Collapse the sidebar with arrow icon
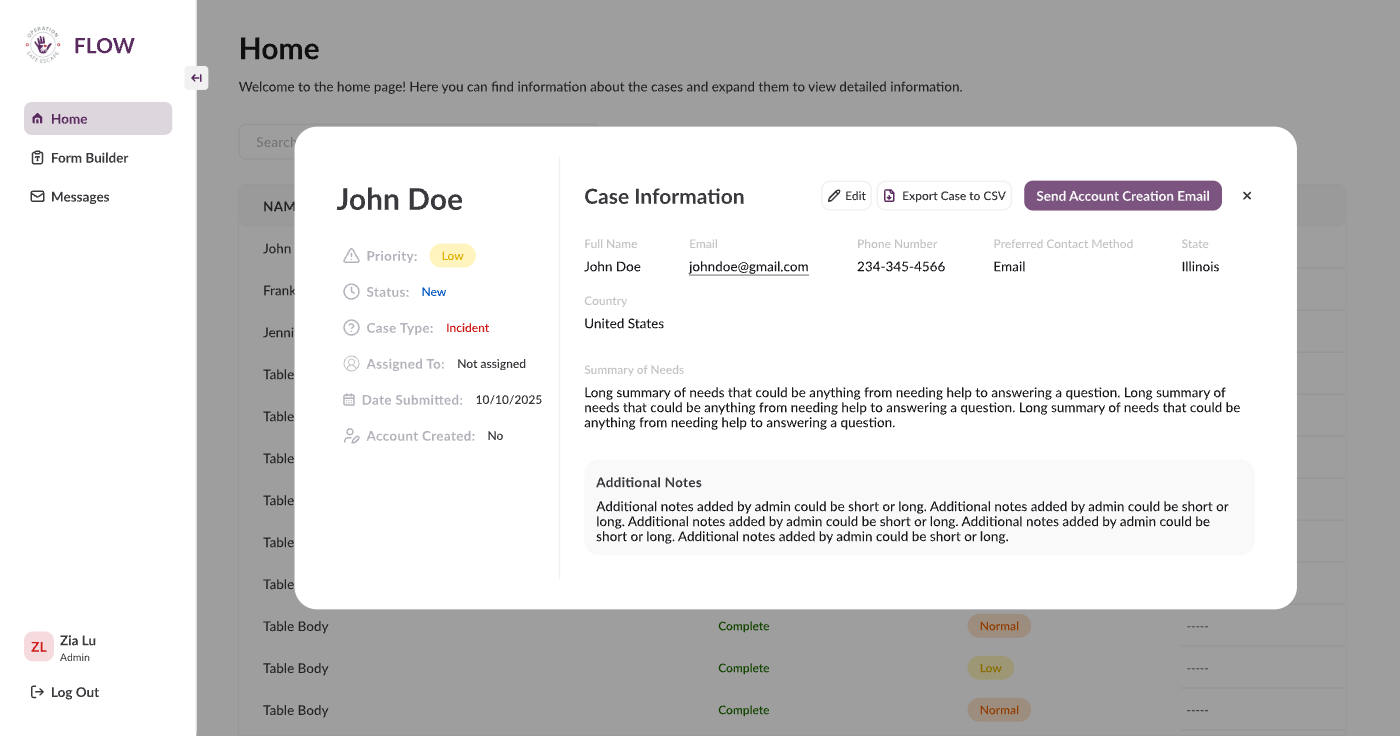 coord(196,78)
